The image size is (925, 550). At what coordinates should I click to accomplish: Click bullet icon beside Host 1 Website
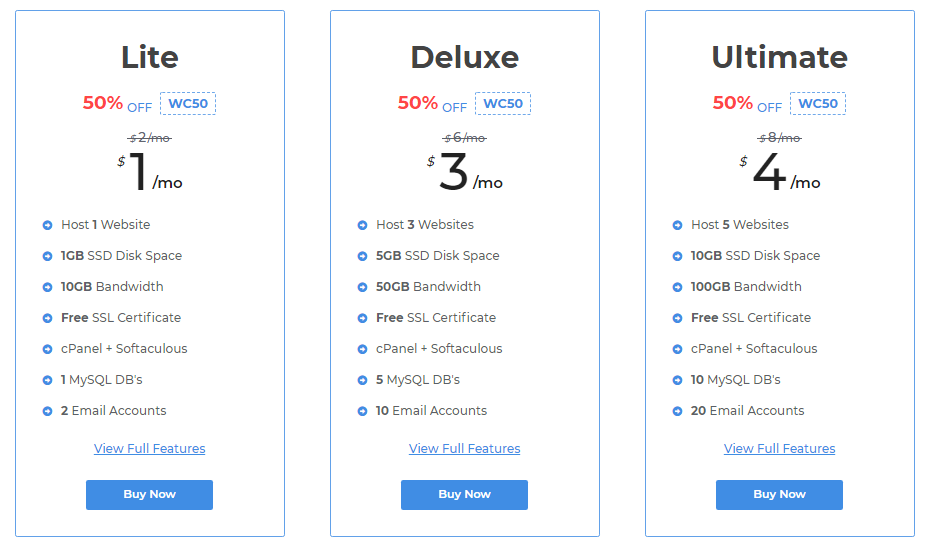[x=47, y=225]
